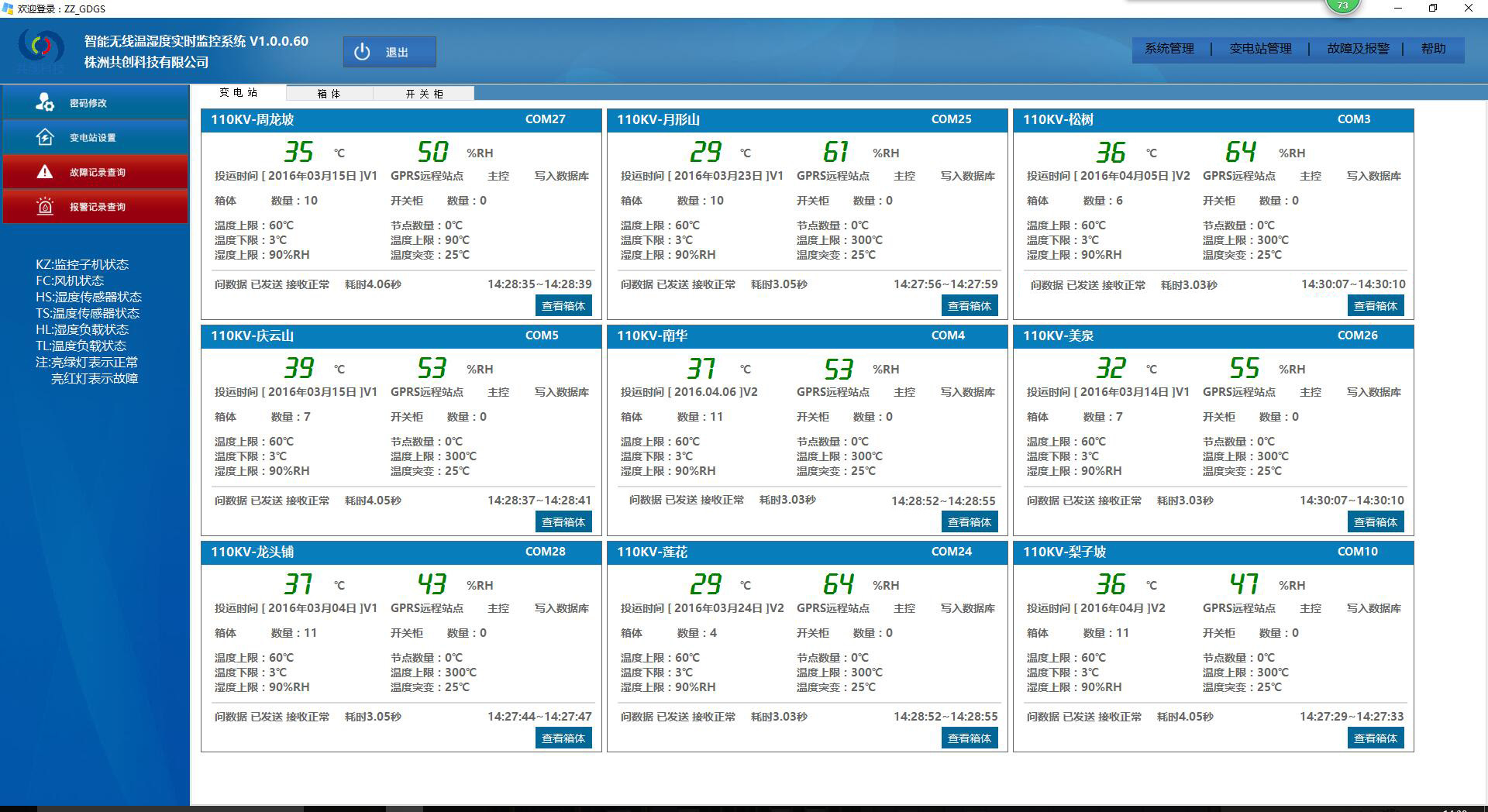Viewport: 1488px width, 812px height.
Task: Click 耗时4.05秒 in the 梨子坡 card
Action: (x=1185, y=717)
